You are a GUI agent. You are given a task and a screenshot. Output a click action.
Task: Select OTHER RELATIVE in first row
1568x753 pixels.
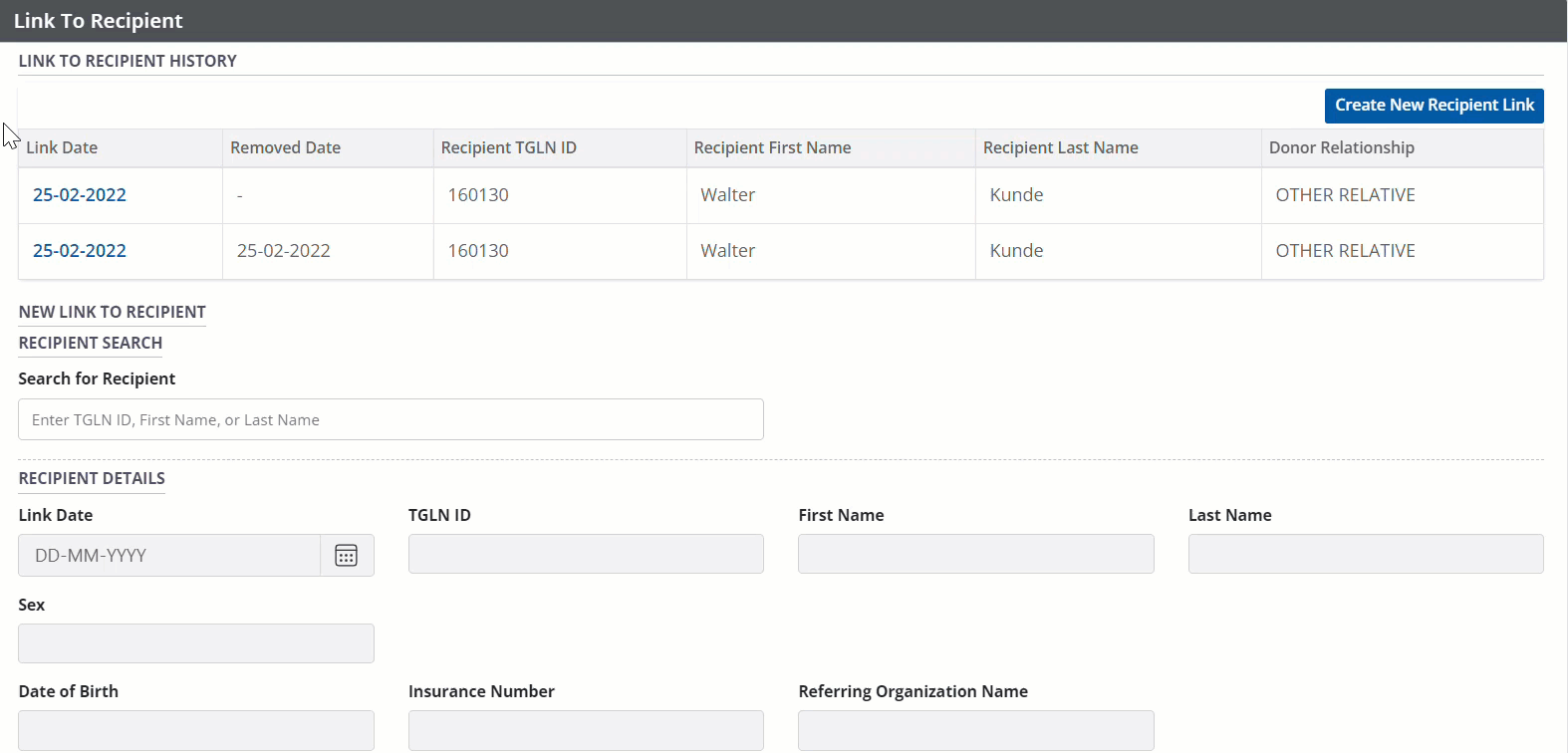(1345, 195)
